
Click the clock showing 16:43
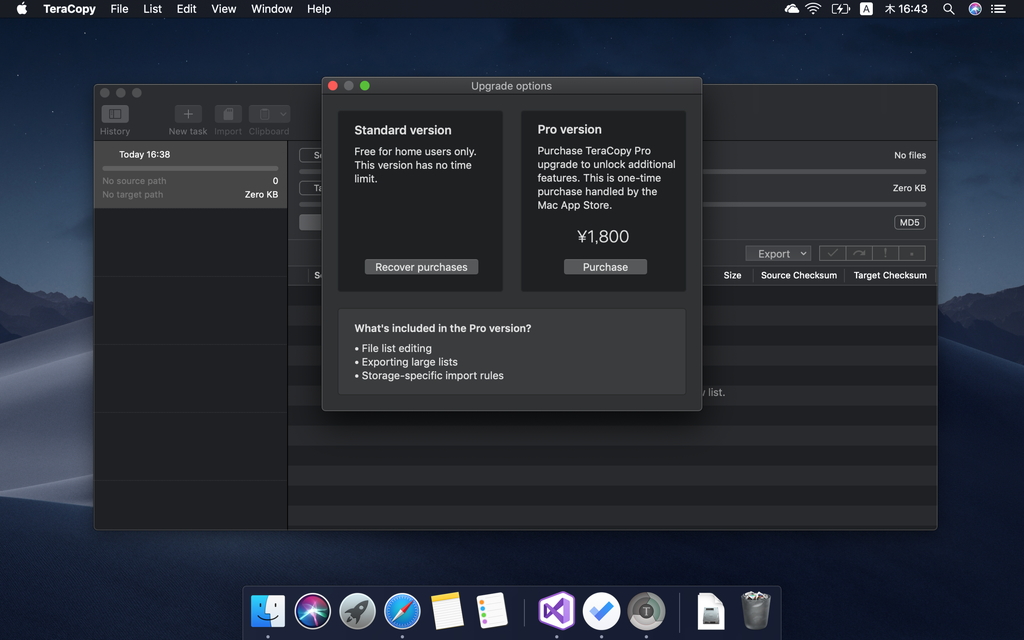pos(906,8)
